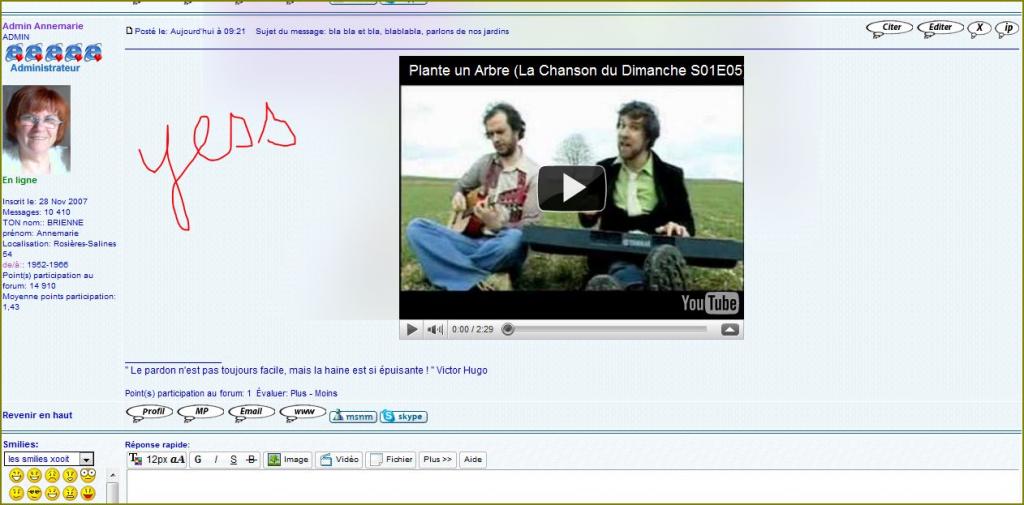1024x505 pixels.
Task: Expand the player menu arrow beside seek bar
Action: point(730,329)
